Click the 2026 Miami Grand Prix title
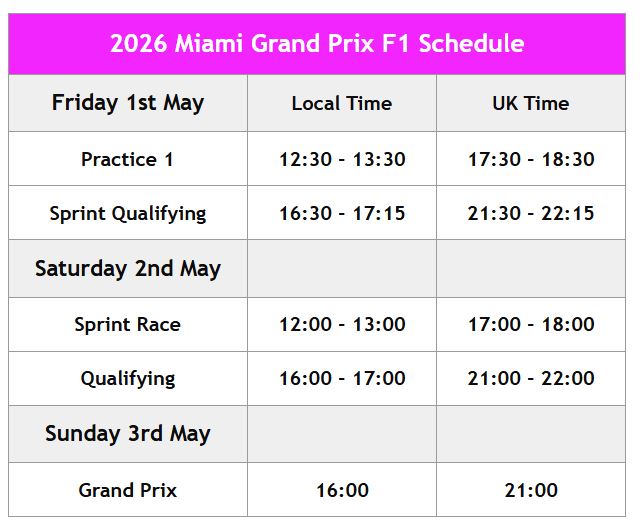The height and width of the screenshot is (529, 641). tap(317, 44)
